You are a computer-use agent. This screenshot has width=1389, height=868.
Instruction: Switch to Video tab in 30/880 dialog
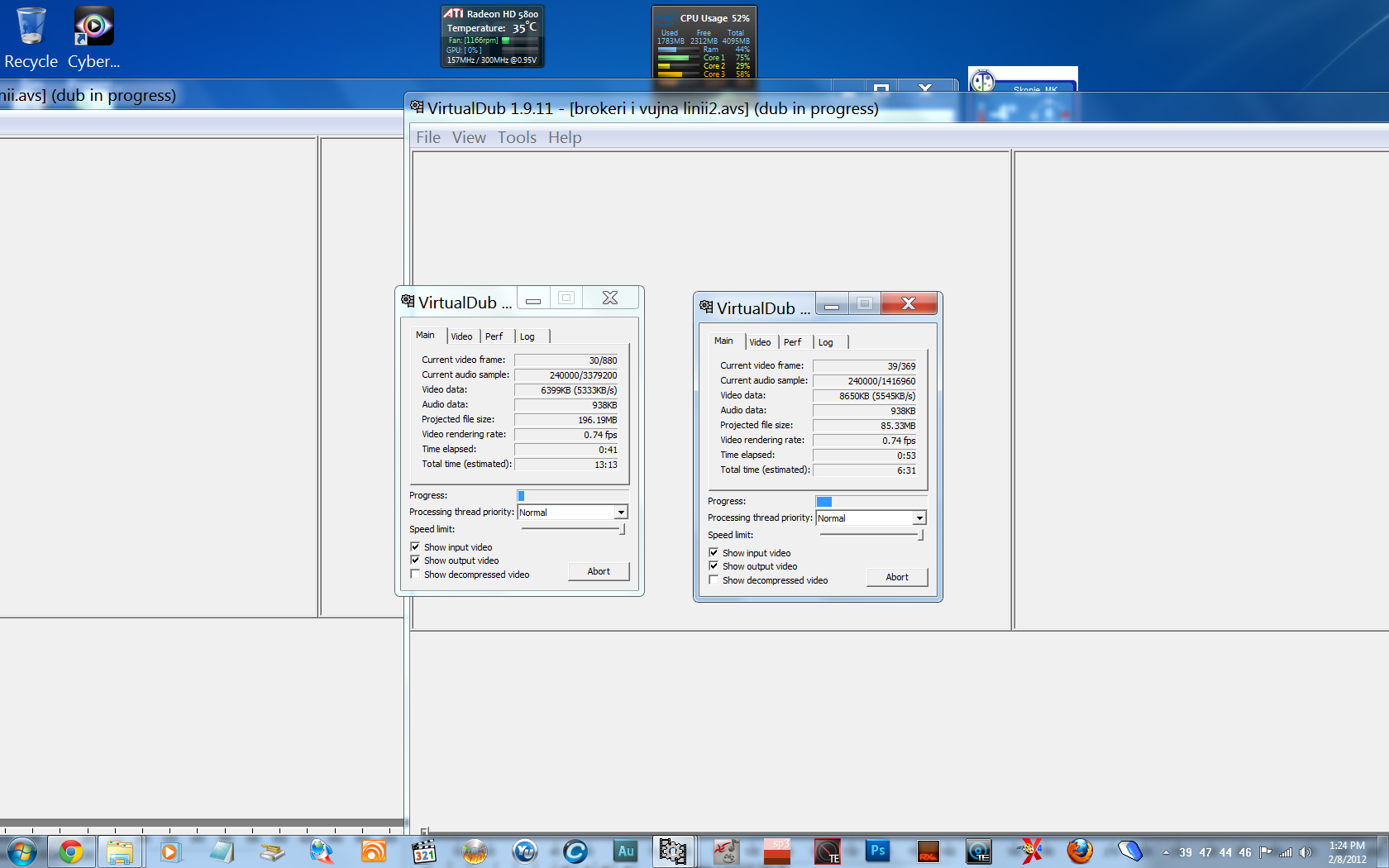point(461,336)
